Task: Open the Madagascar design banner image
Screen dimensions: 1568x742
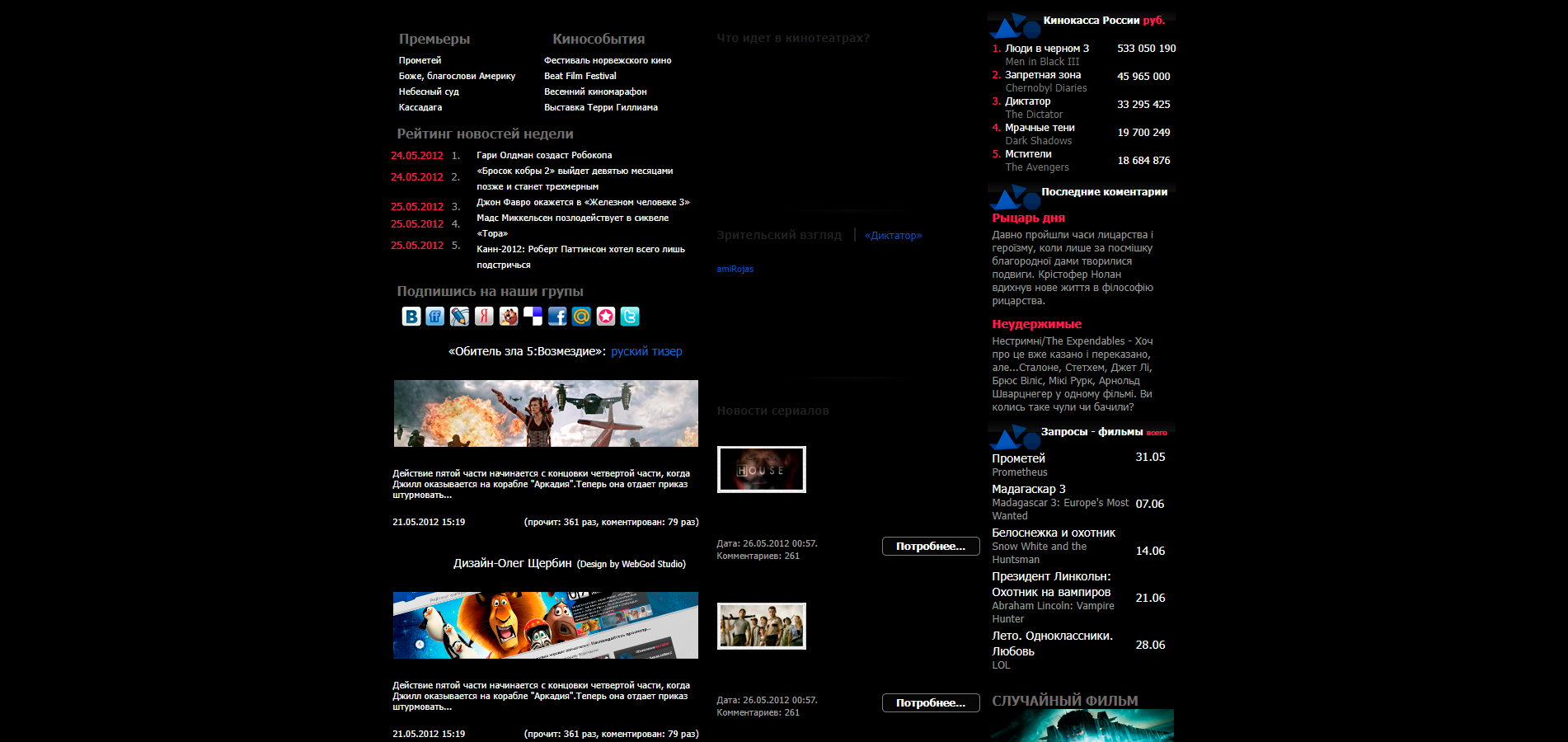Action: tap(546, 625)
